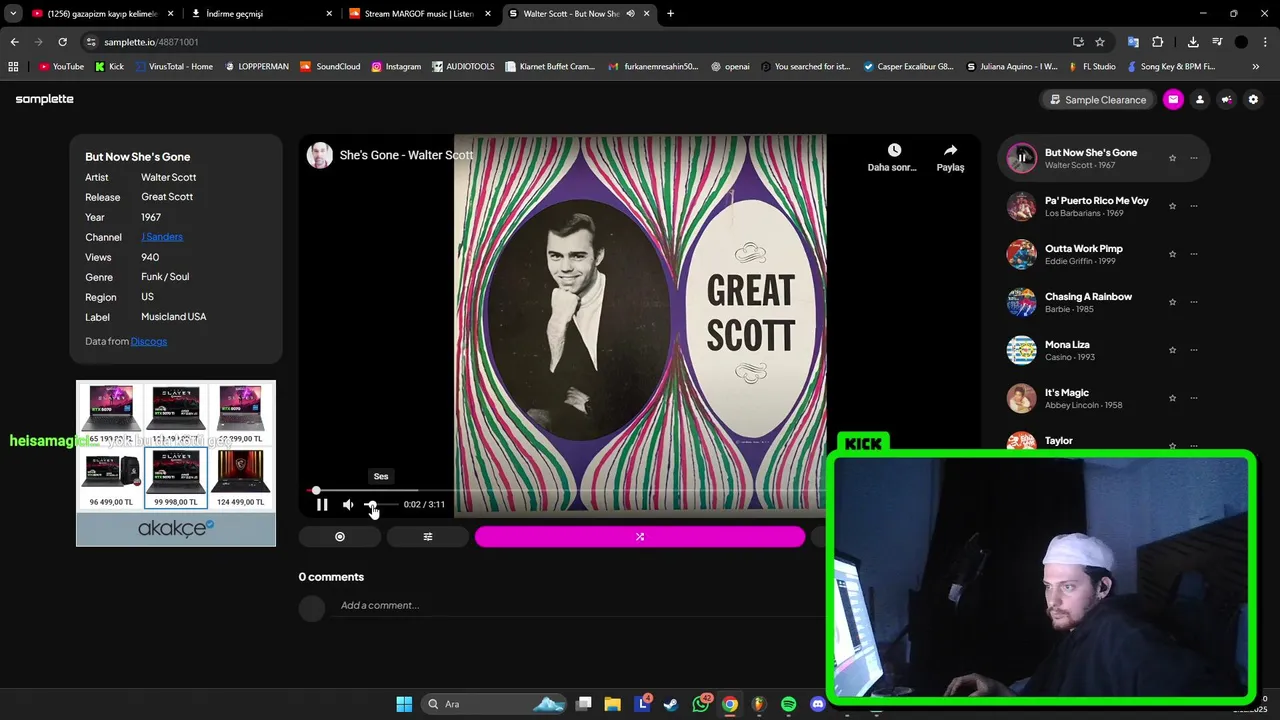Open more options for Mona Liza

[x=1194, y=350]
